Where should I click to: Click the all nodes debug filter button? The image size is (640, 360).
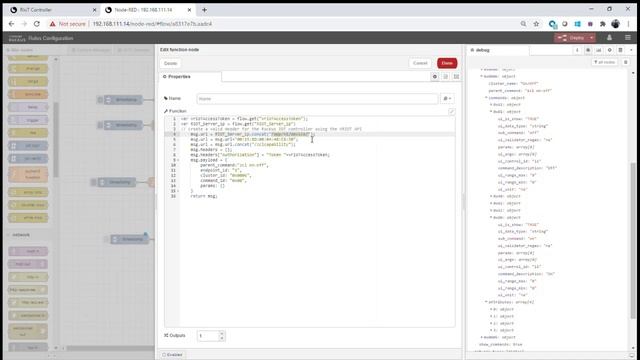click(604, 62)
